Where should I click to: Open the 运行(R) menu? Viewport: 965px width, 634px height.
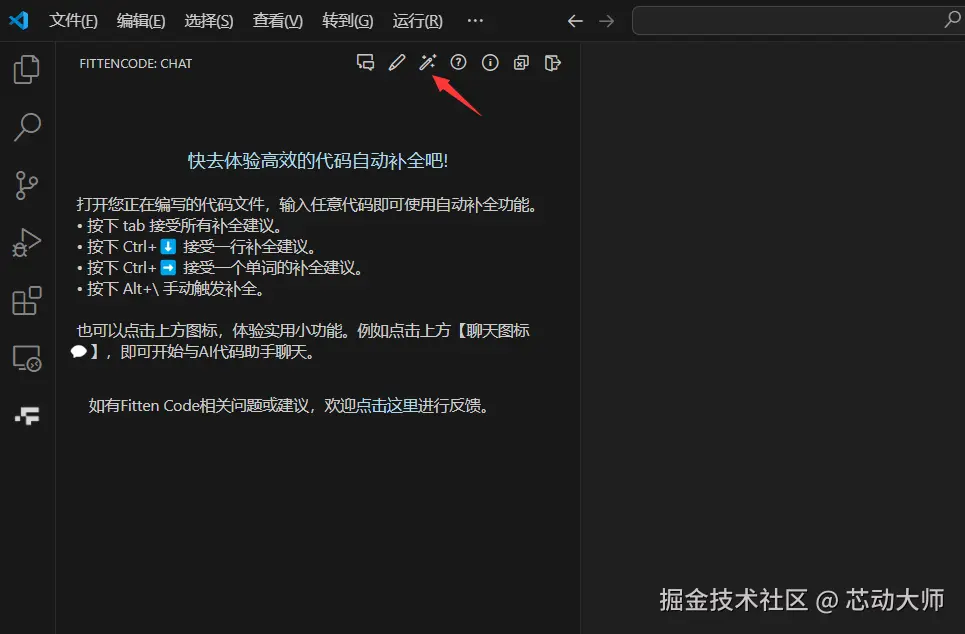(x=417, y=21)
